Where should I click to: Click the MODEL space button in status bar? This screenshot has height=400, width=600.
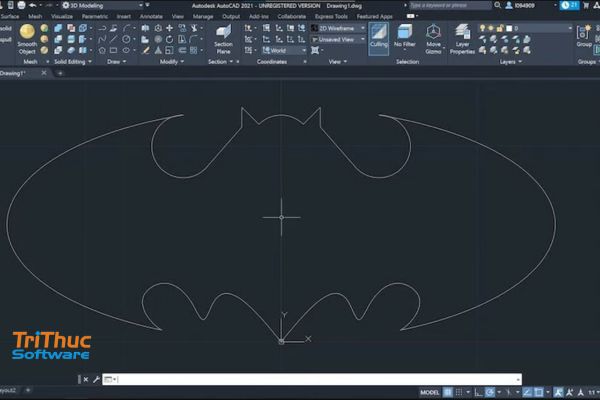pyautogui.click(x=429, y=392)
